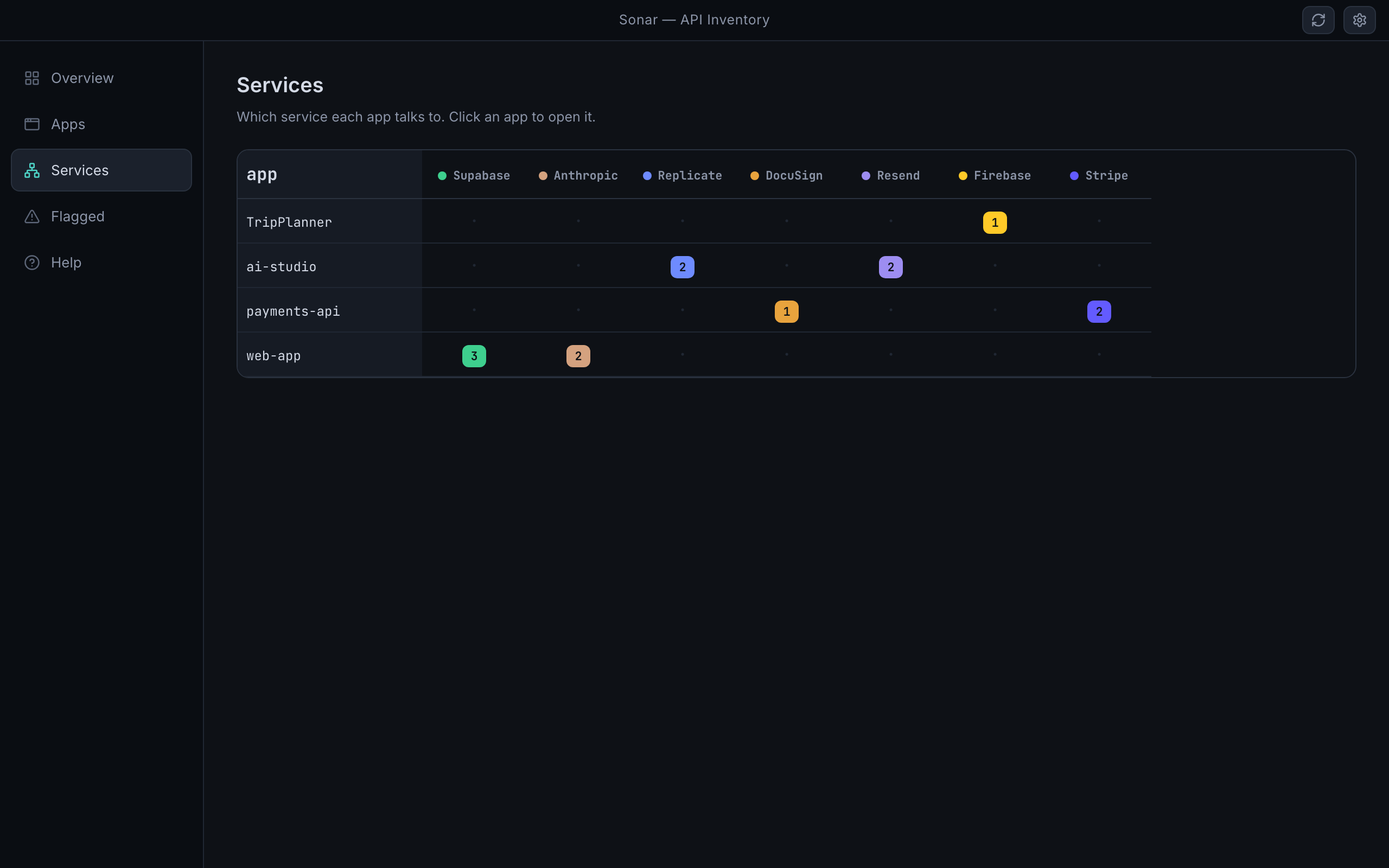This screenshot has height=868, width=1389.
Task: Click the Firebase column header
Action: (x=995, y=175)
